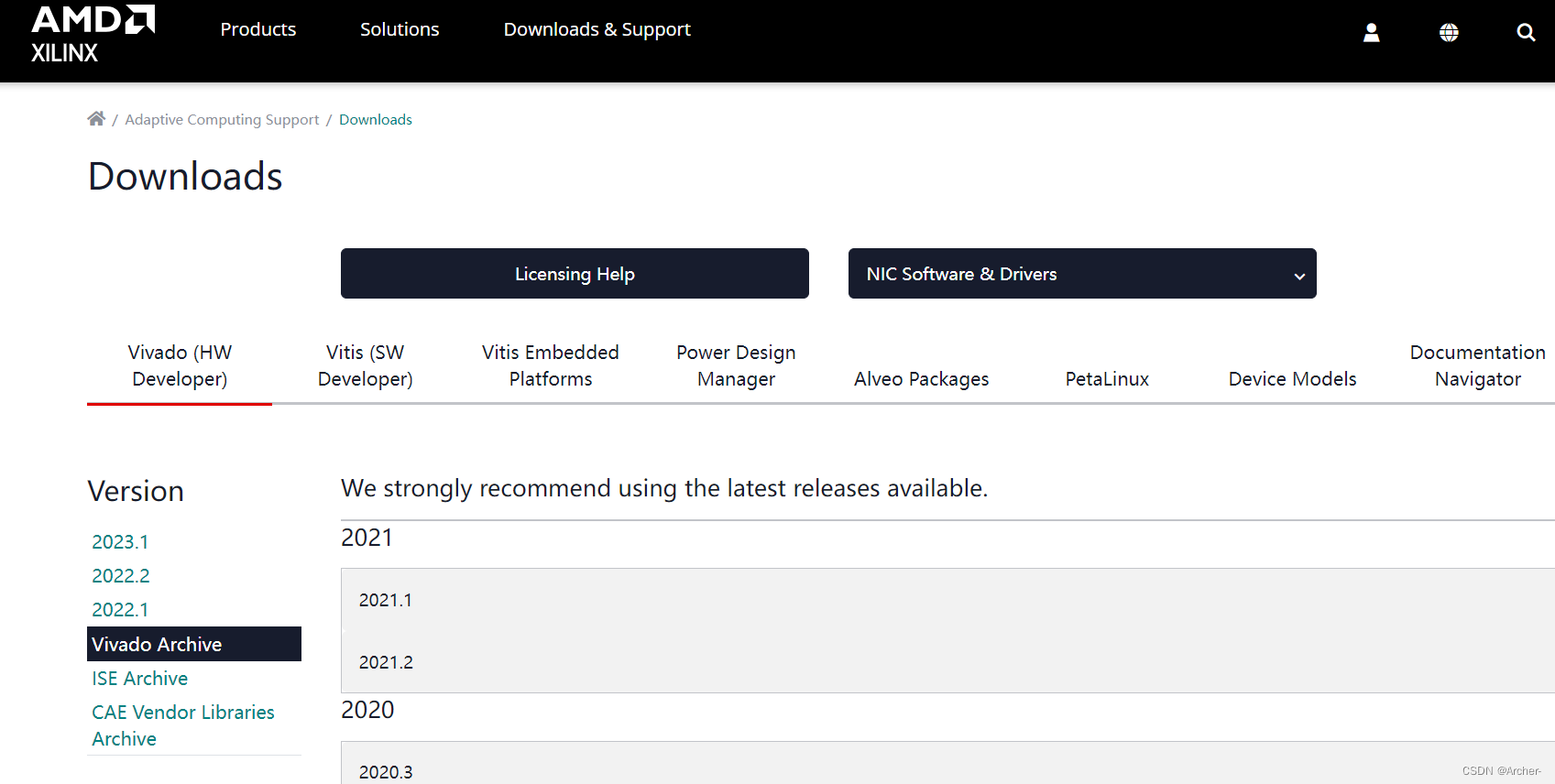Open the Device Models tab
The width and height of the screenshot is (1555, 784).
[1292, 379]
